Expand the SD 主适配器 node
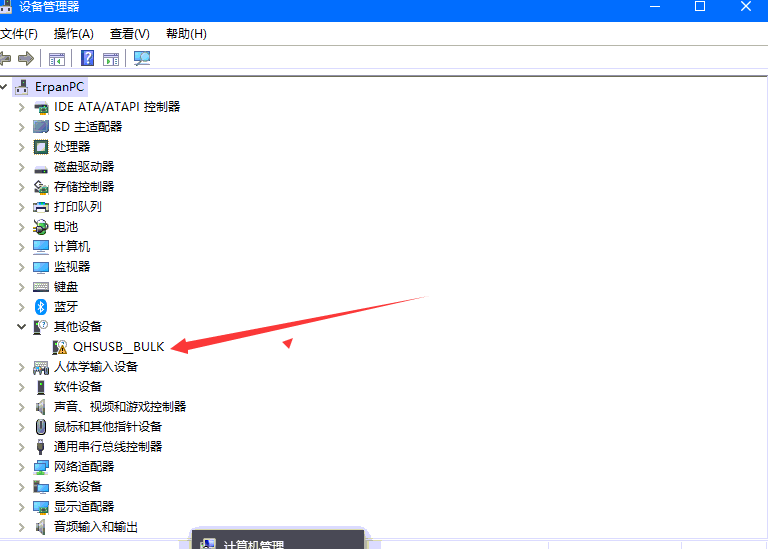This screenshot has height=549, width=768. click(x=22, y=127)
